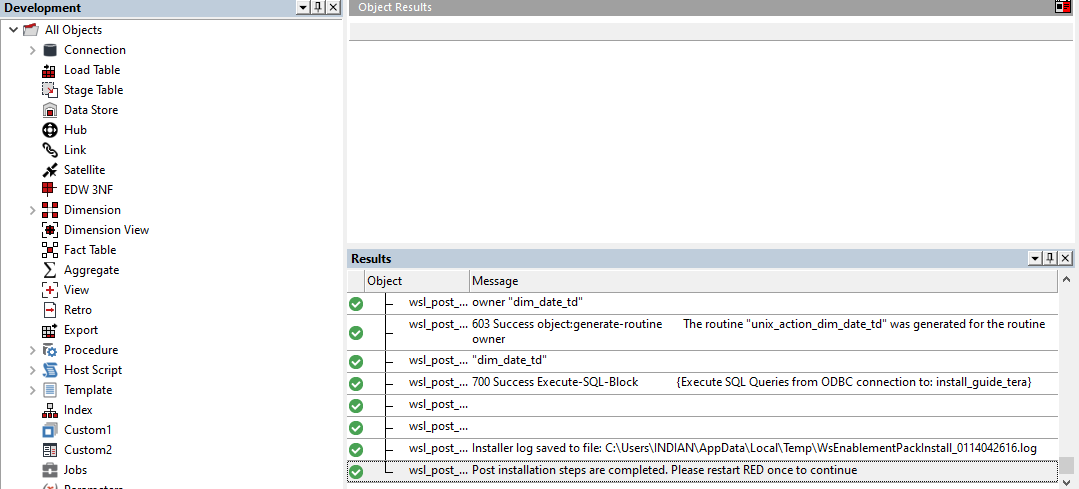Viewport: 1079px width, 489px height.
Task: Click the Jobs briefcase icon
Action: (50, 470)
